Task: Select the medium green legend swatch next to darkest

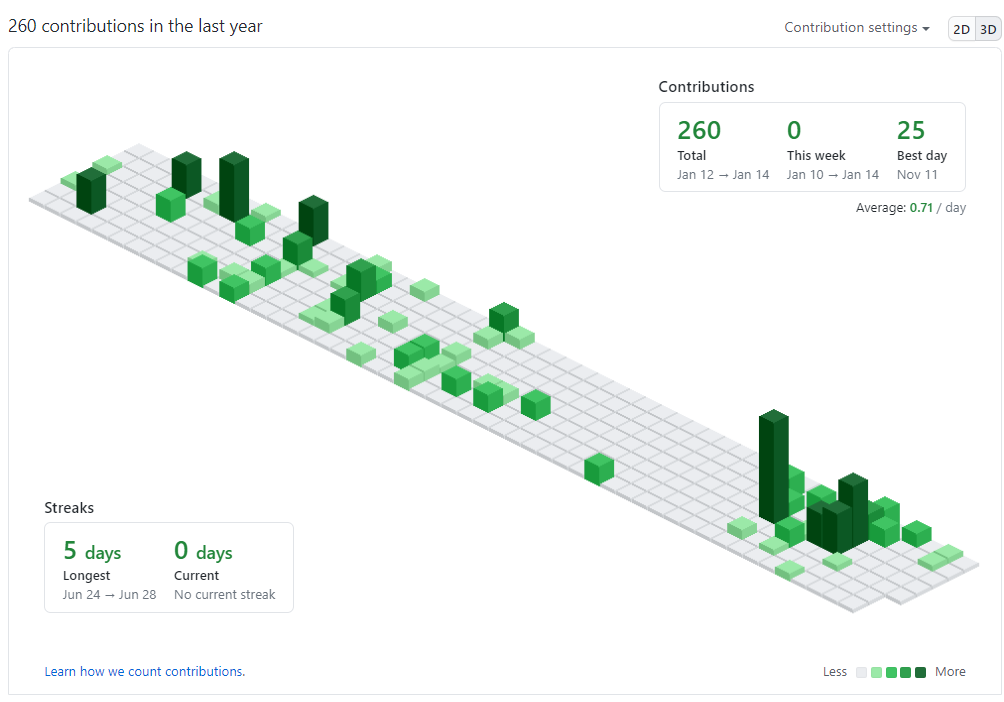Action: pyautogui.click(x=905, y=673)
